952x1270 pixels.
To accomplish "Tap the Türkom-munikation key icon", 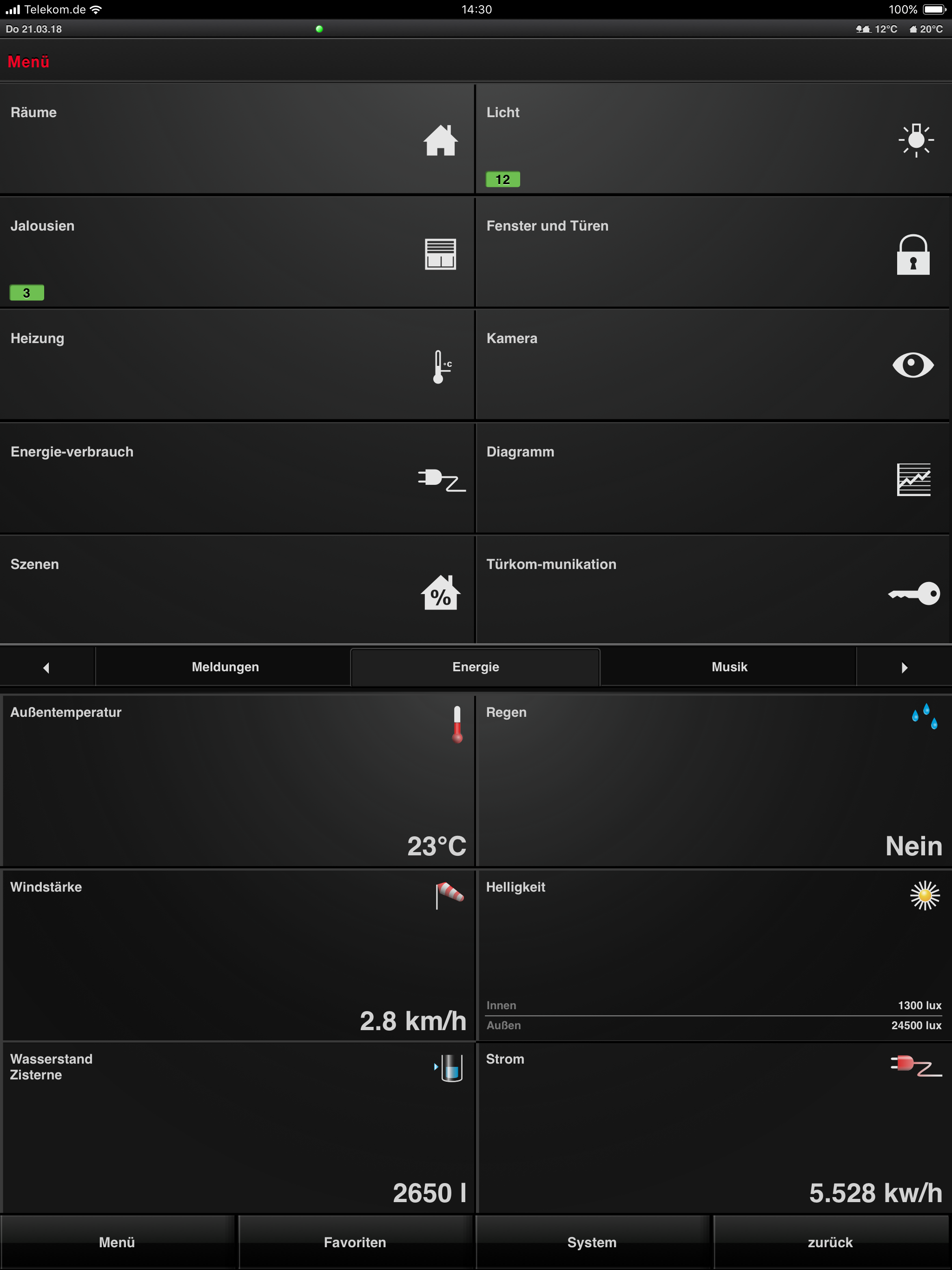I will pyautogui.click(x=913, y=593).
